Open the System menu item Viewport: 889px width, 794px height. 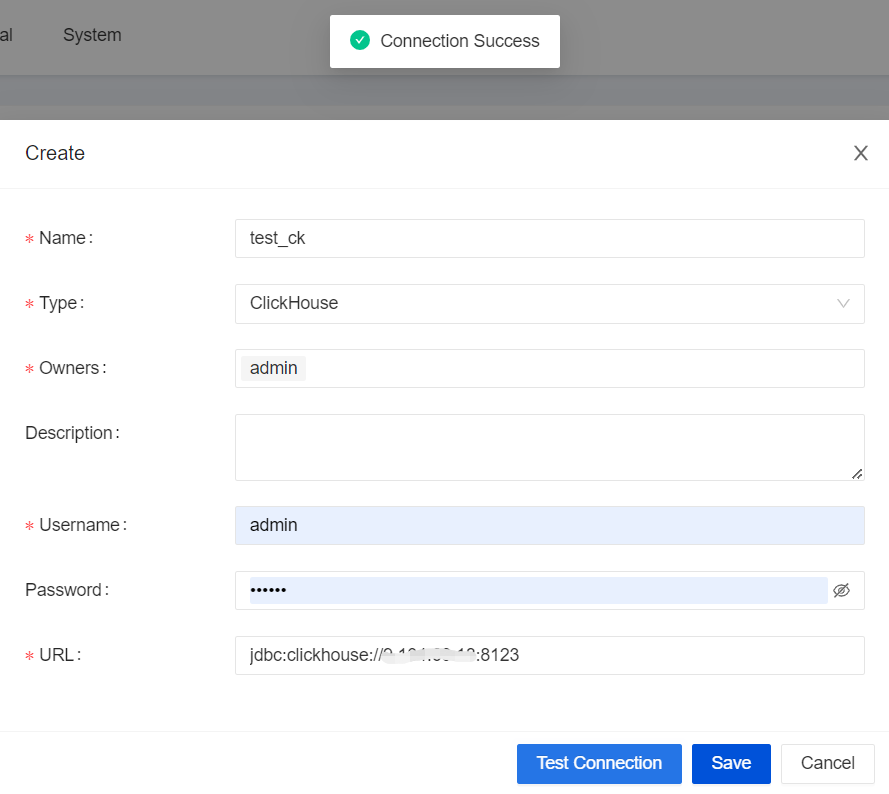(92, 35)
